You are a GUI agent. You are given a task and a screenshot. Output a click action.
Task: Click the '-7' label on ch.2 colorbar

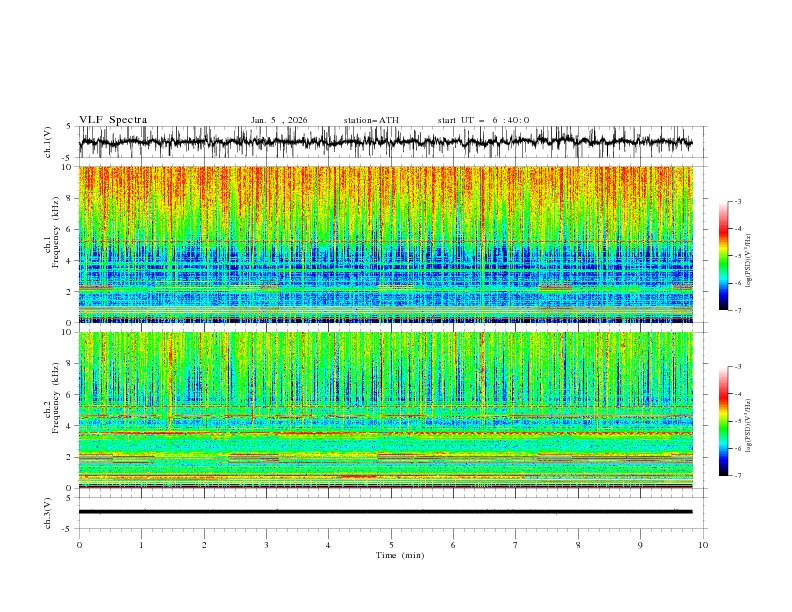point(738,476)
